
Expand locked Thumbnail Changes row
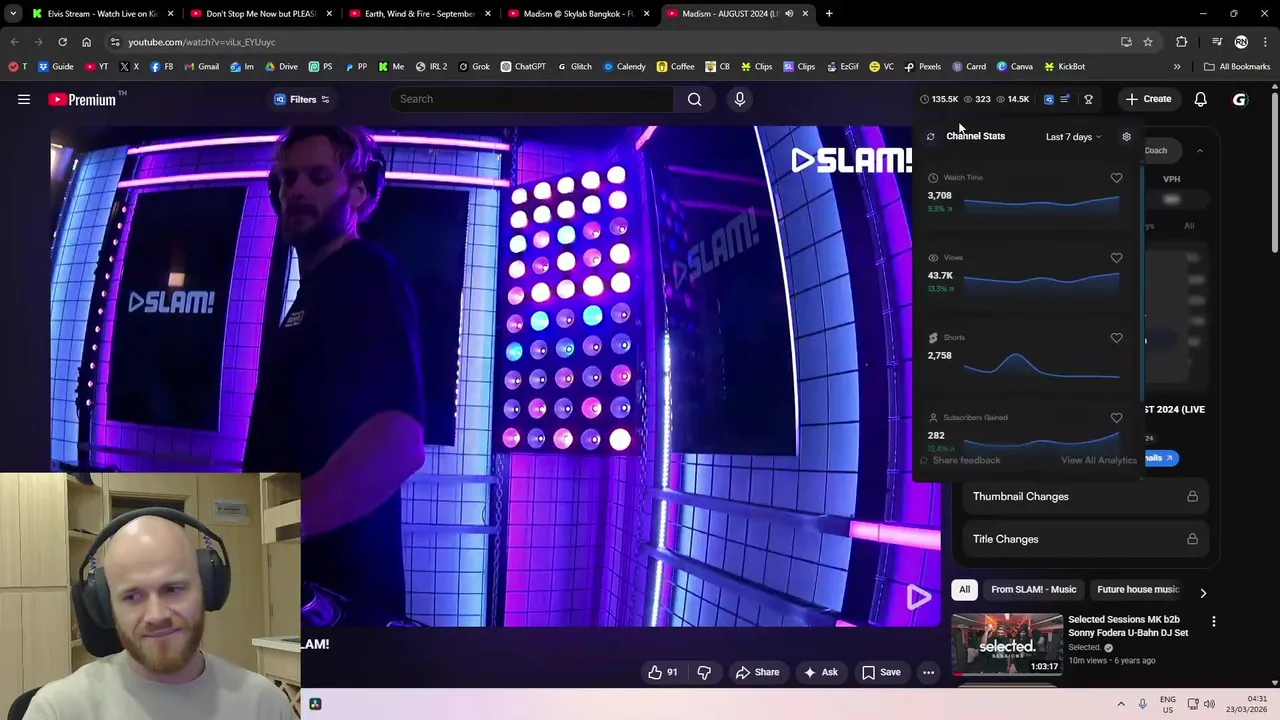1085,497
